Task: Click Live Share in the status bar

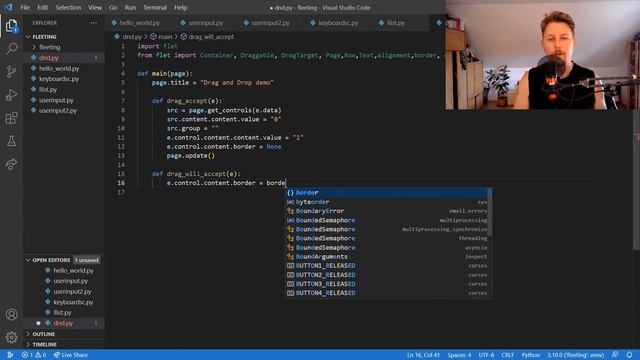Action: click(x=71, y=355)
